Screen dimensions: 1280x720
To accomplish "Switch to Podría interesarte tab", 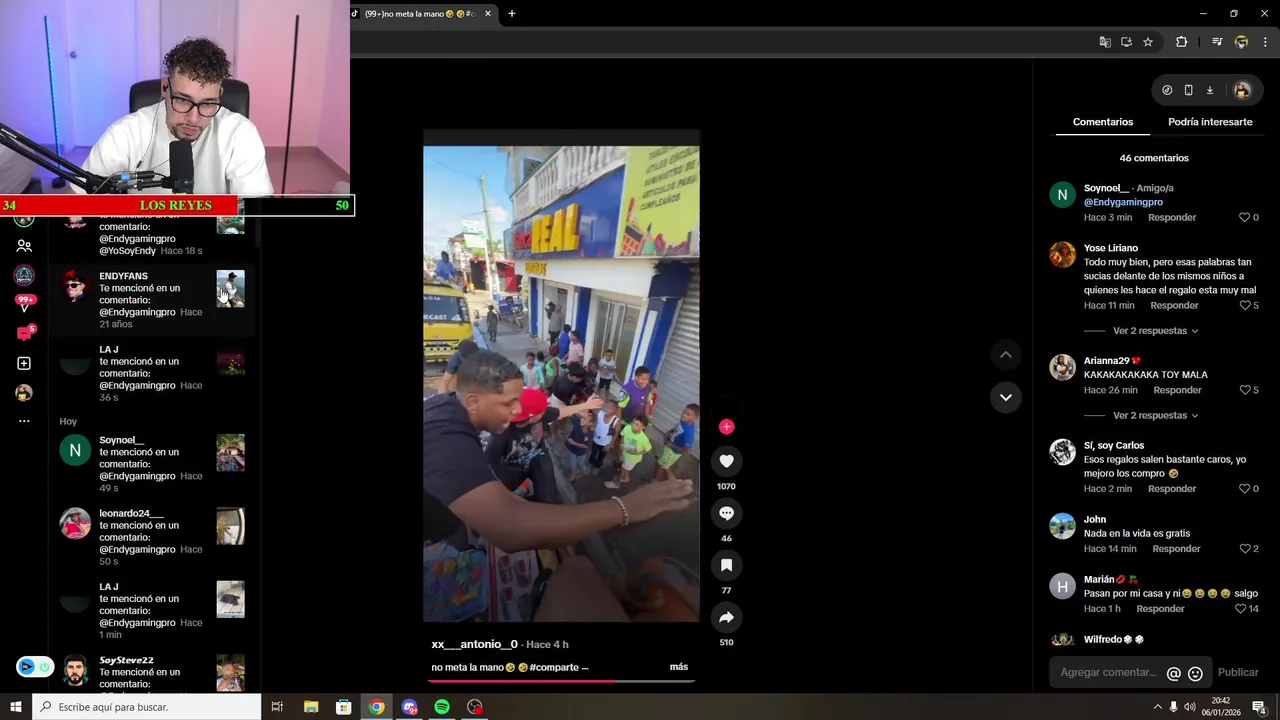I will [x=1210, y=122].
